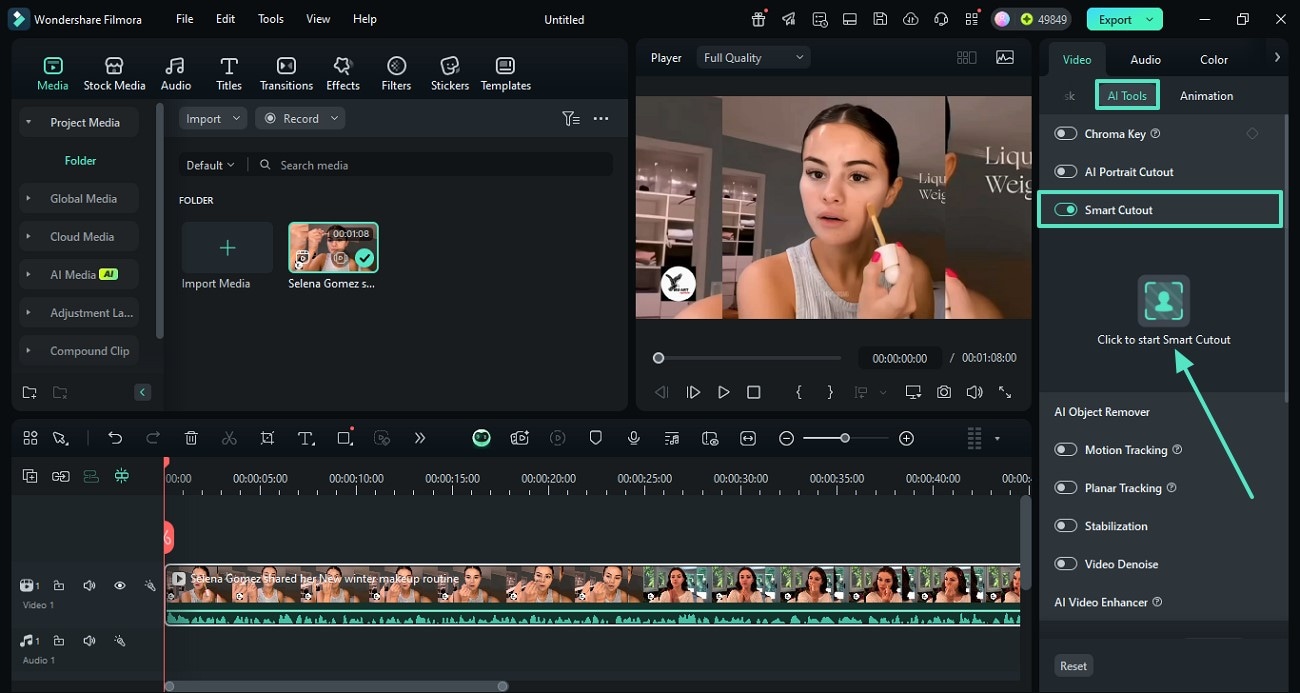The height and width of the screenshot is (693, 1300).
Task: Switch to the Color properties tab
Action: 1213,59
